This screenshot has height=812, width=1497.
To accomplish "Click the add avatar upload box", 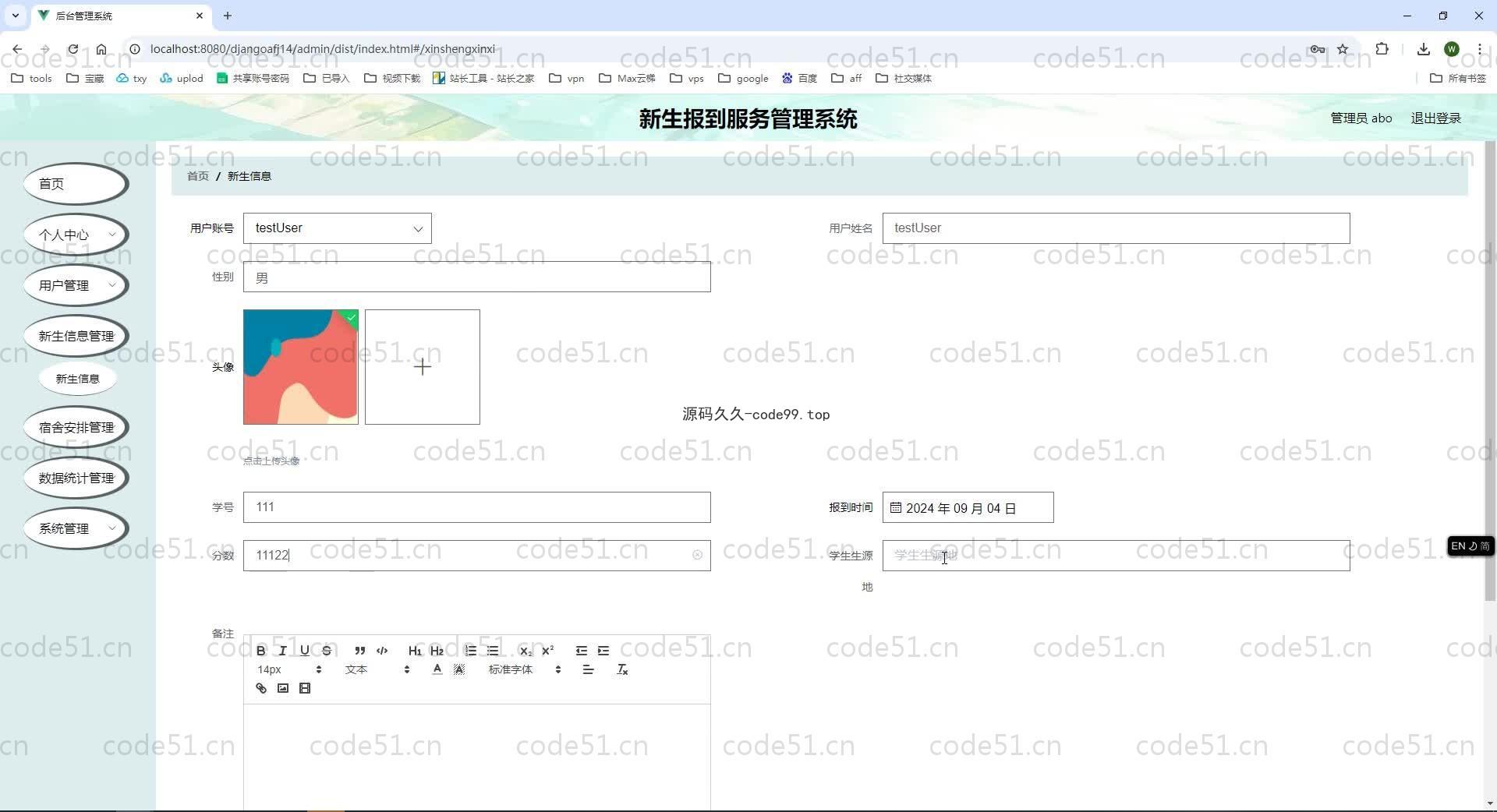I will [x=423, y=367].
